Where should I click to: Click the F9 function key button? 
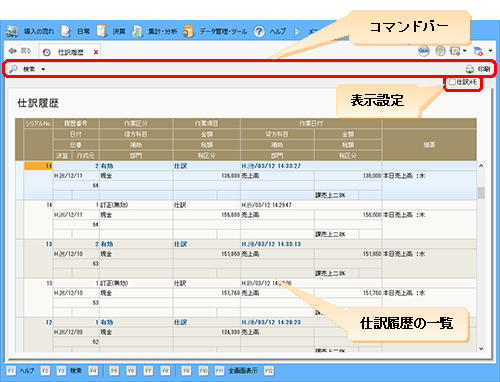point(186,371)
